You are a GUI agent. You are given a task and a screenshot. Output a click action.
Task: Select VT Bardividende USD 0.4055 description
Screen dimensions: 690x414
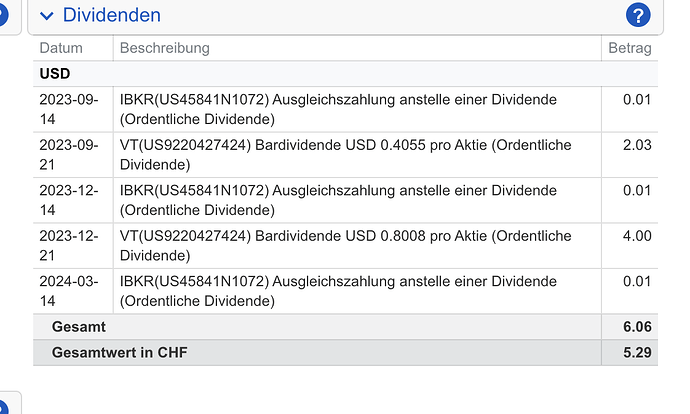(345, 154)
